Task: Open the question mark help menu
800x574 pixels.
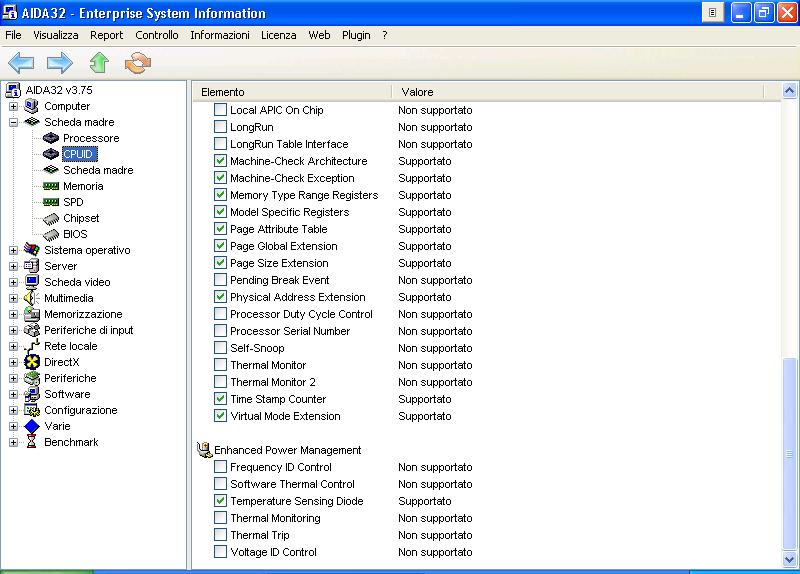Action: 385,35
